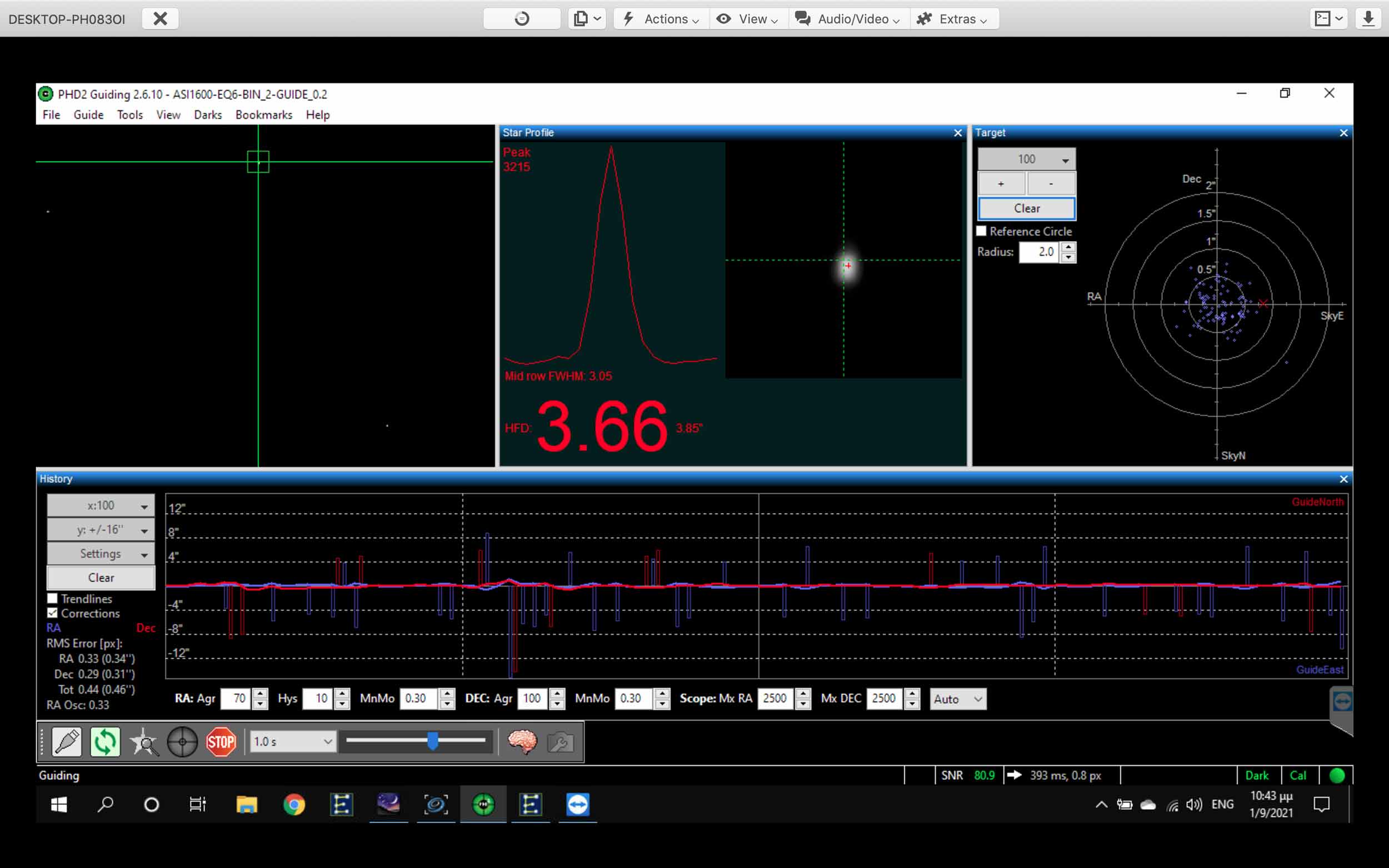Uncheck the Corrections checkbox
The width and height of the screenshot is (1389, 868).
tap(53, 613)
